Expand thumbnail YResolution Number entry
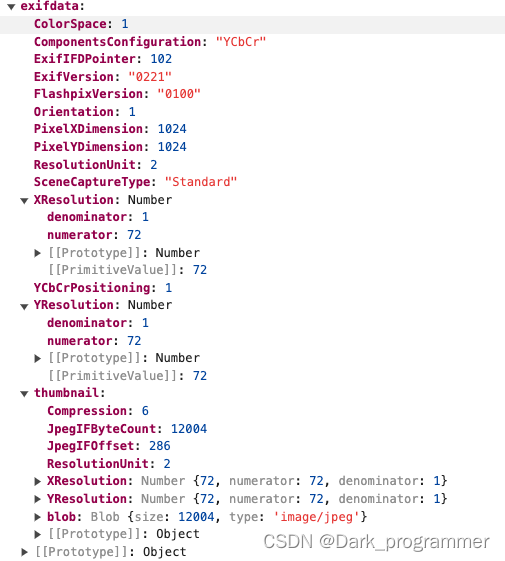The image size is (505, 561). pyautogui.click(x=38, y=499)
